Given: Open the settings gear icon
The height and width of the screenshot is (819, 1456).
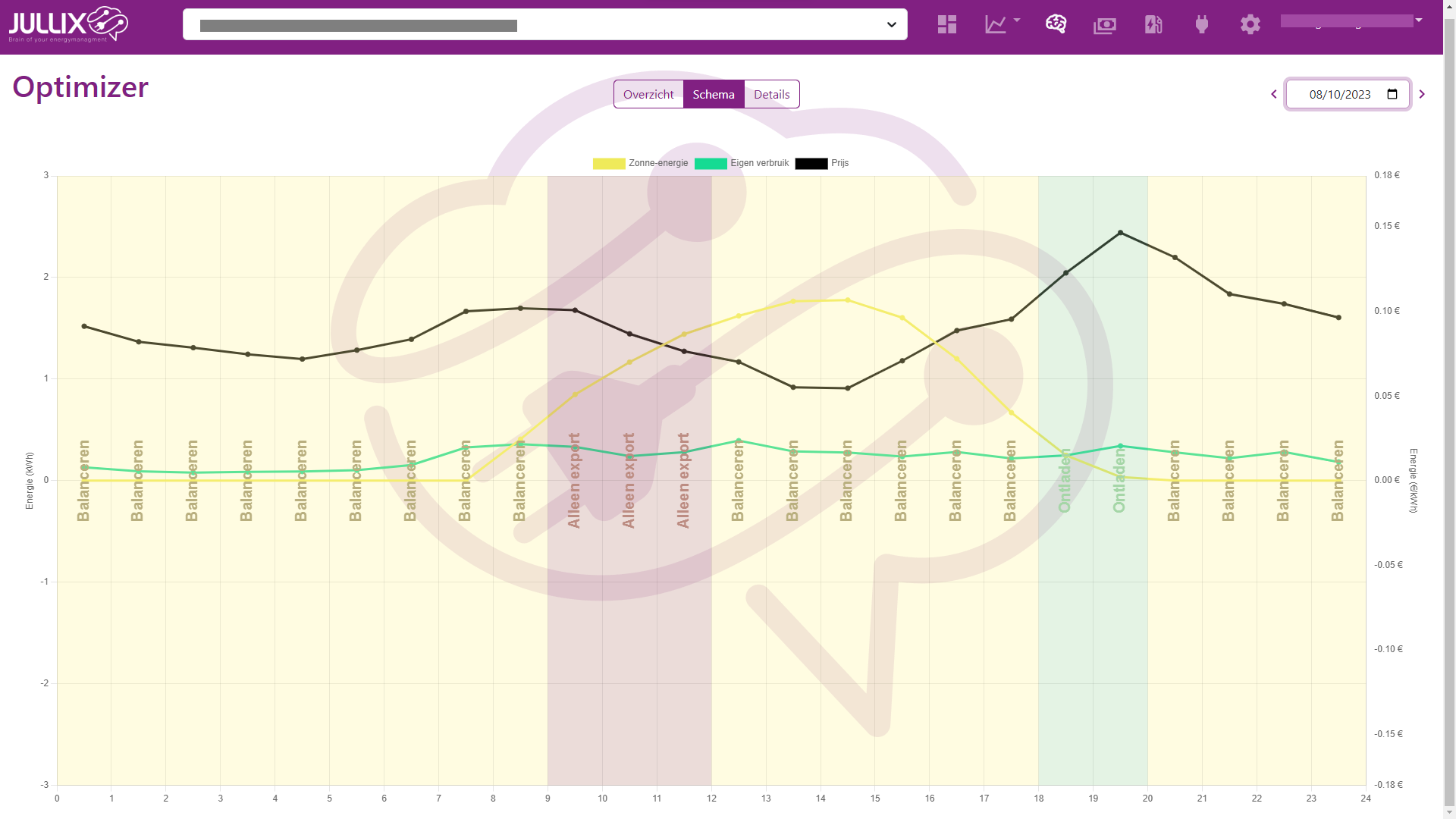Looking at the screenshot, I should point(1250,24).
